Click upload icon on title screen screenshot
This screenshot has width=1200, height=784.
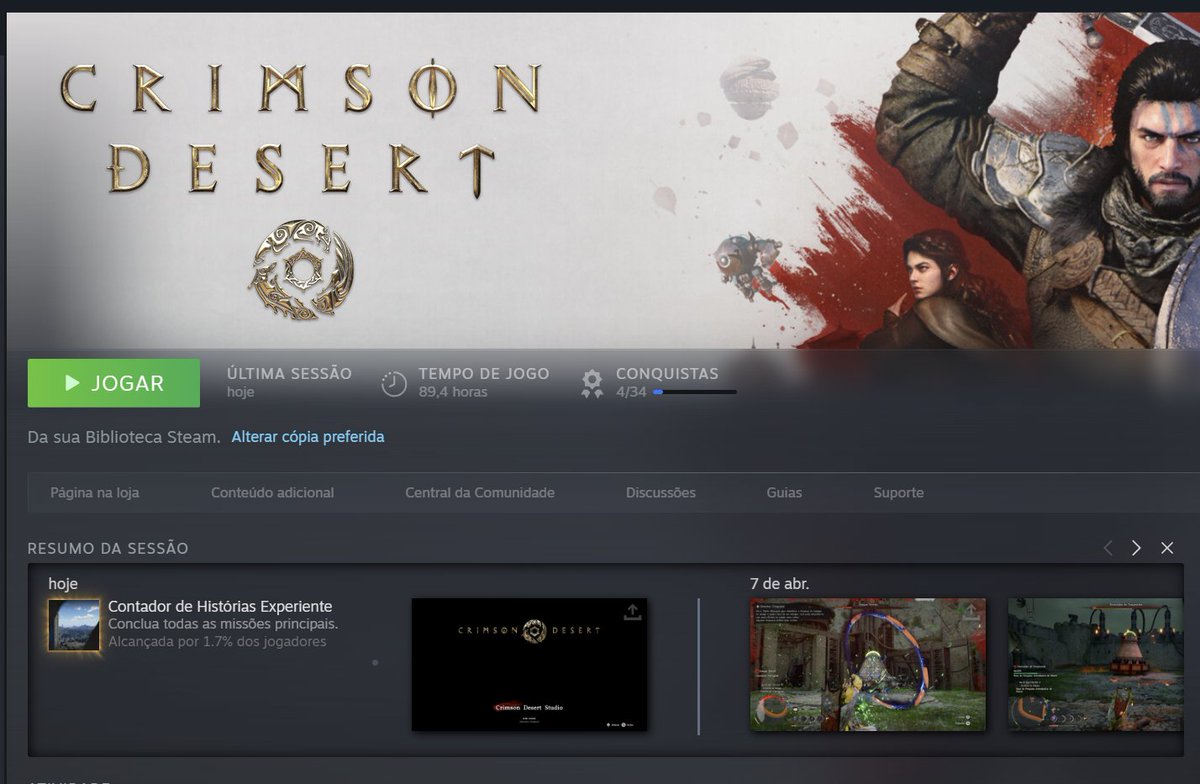pyautogui.click(x=632, y=612)
